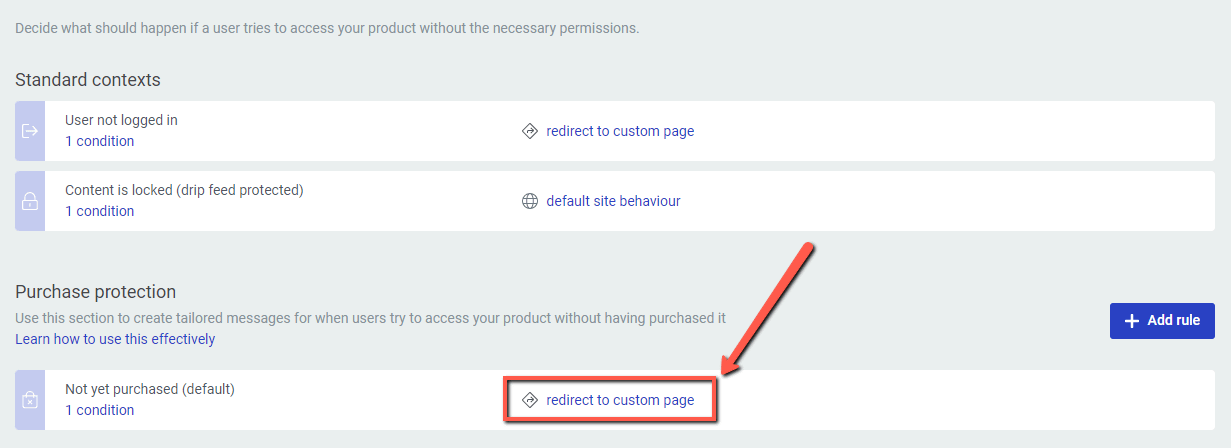Click the globe icon next to default site behaviour
Screen dimensions: 1231x448
(530, 201)
